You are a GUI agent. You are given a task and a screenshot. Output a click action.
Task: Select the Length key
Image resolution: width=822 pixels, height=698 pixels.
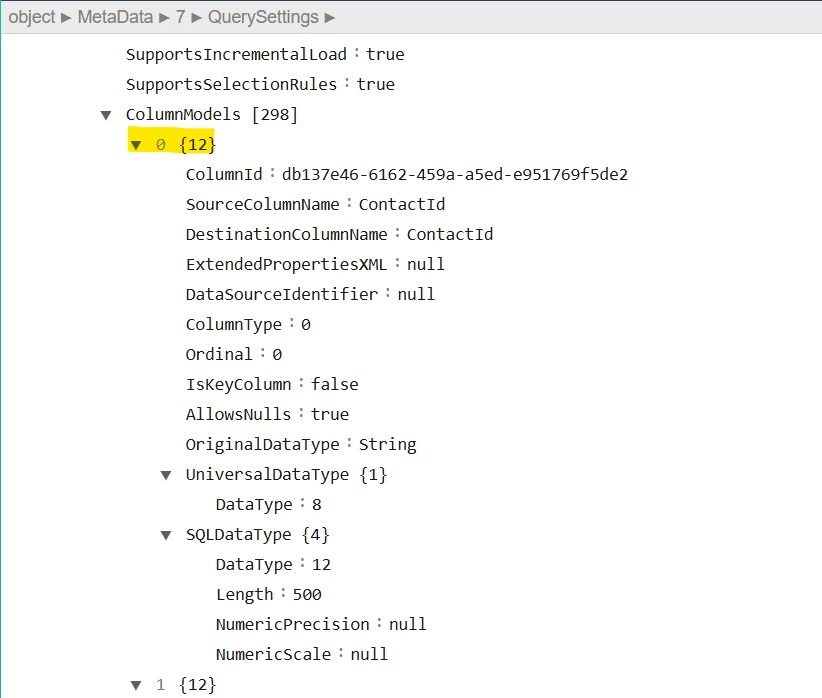tap(244, 595)
